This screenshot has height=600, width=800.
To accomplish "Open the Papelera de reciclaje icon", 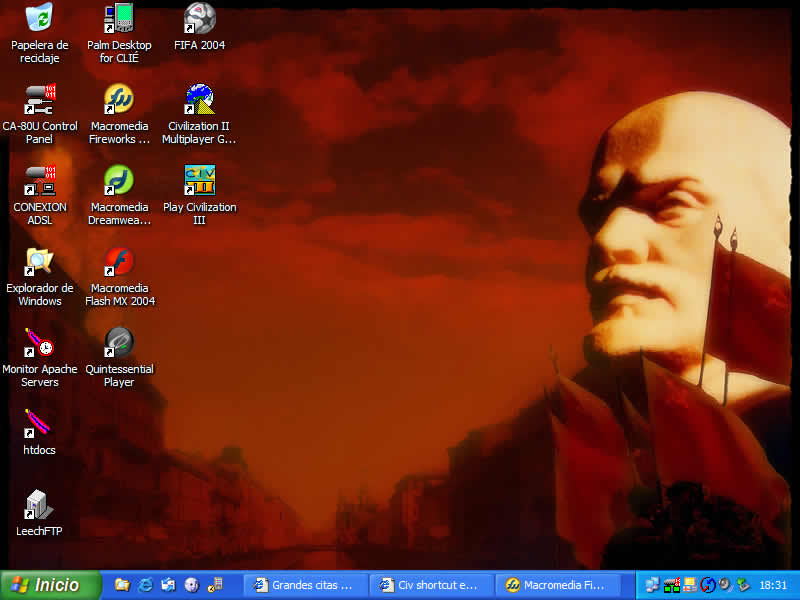I will click(x=39, y=19).
